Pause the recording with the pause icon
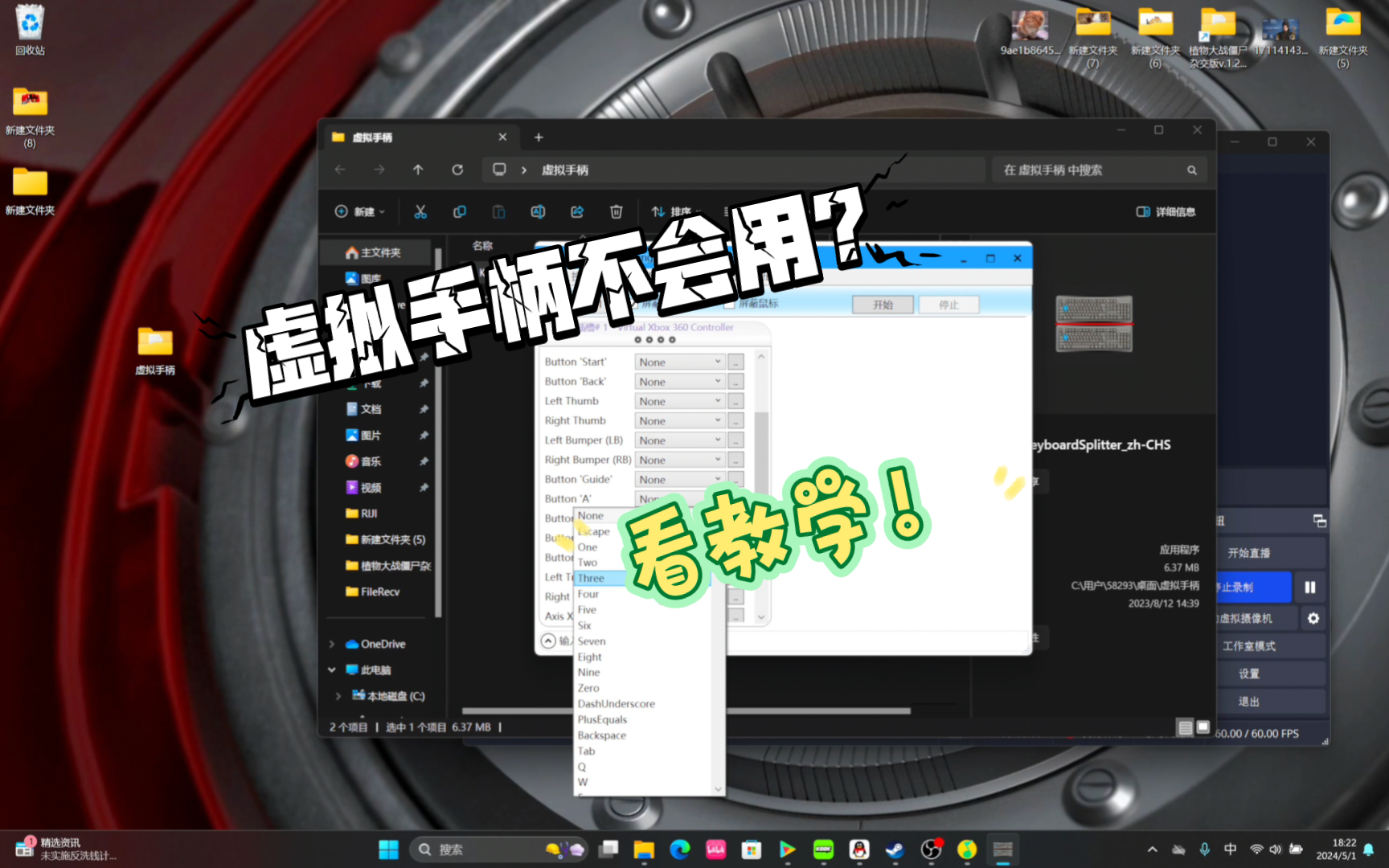The image size is (1389, 868). point(1311,588)
